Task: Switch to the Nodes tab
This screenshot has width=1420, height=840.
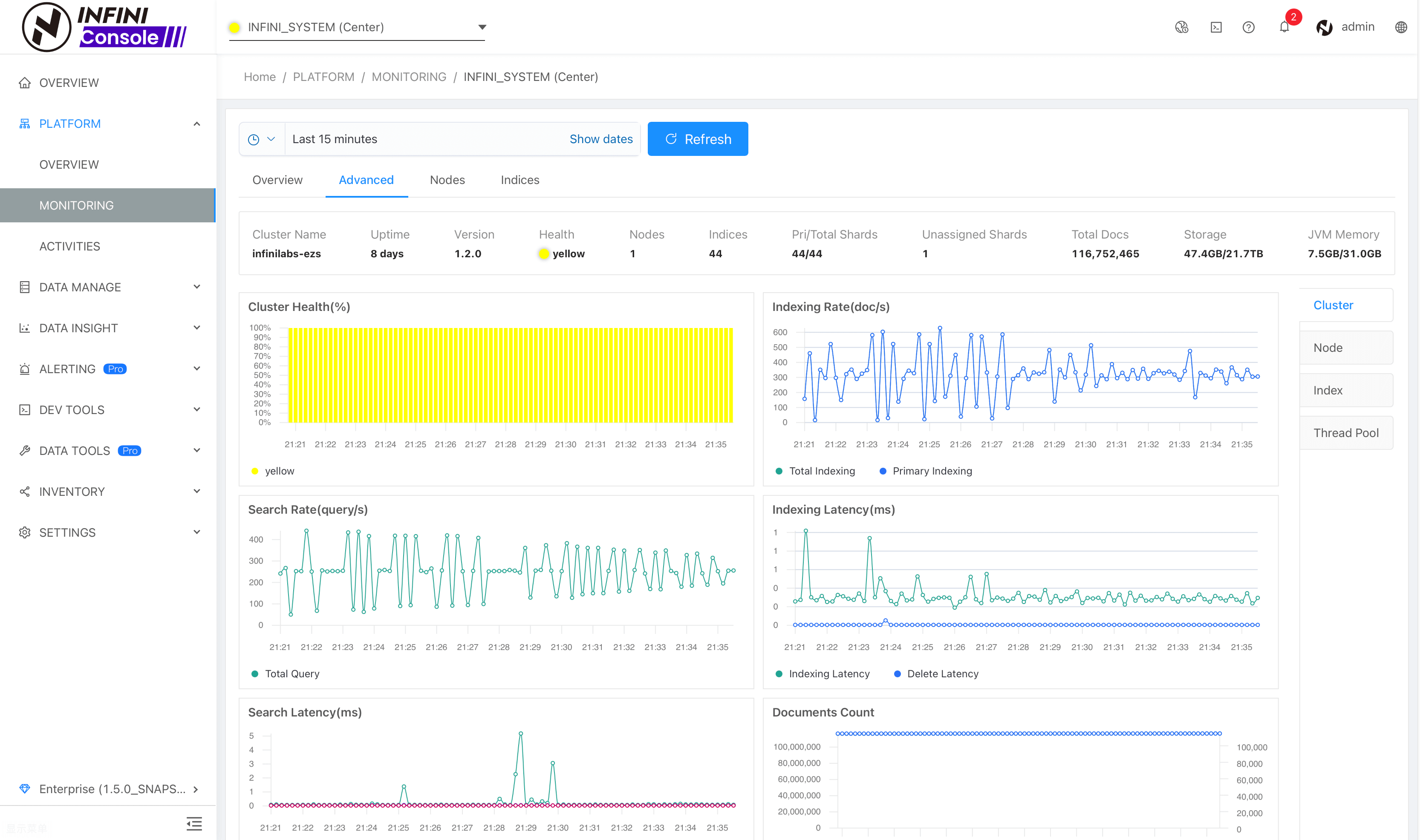Action: [447, 180]
